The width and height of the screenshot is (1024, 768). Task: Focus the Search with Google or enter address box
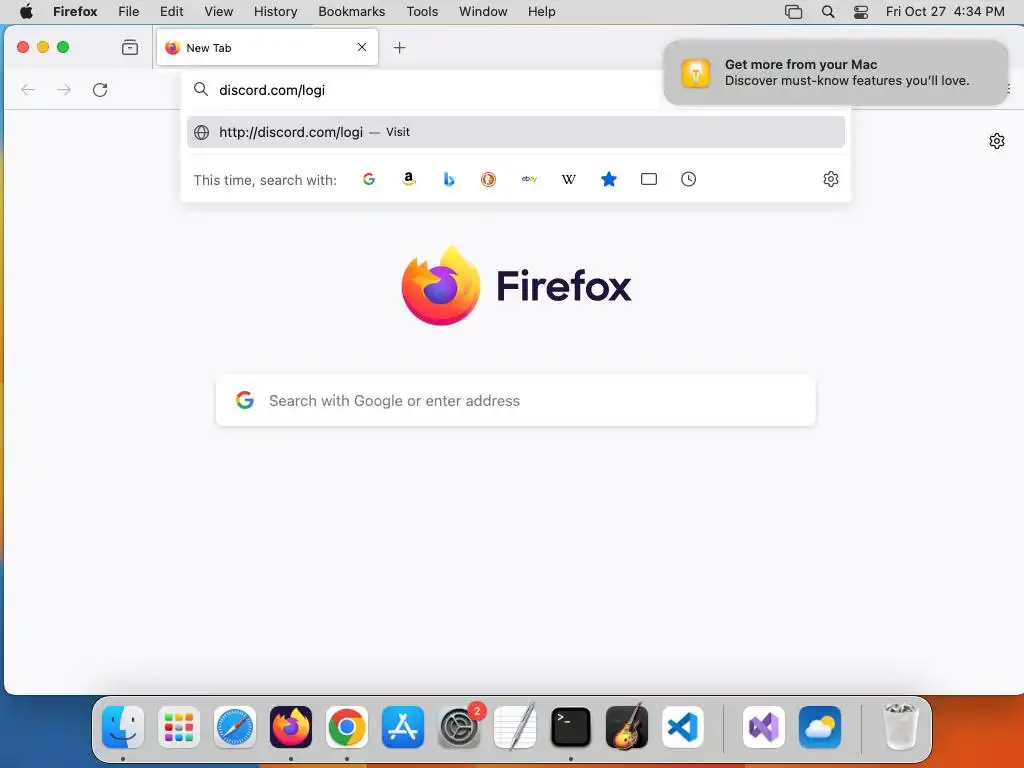(516, 400)
